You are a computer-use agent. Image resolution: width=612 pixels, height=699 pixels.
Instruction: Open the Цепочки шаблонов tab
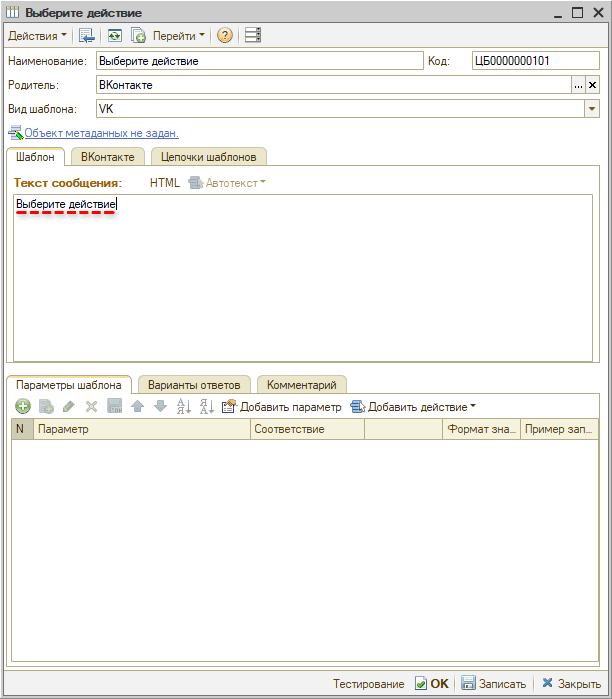pos(208,156)
